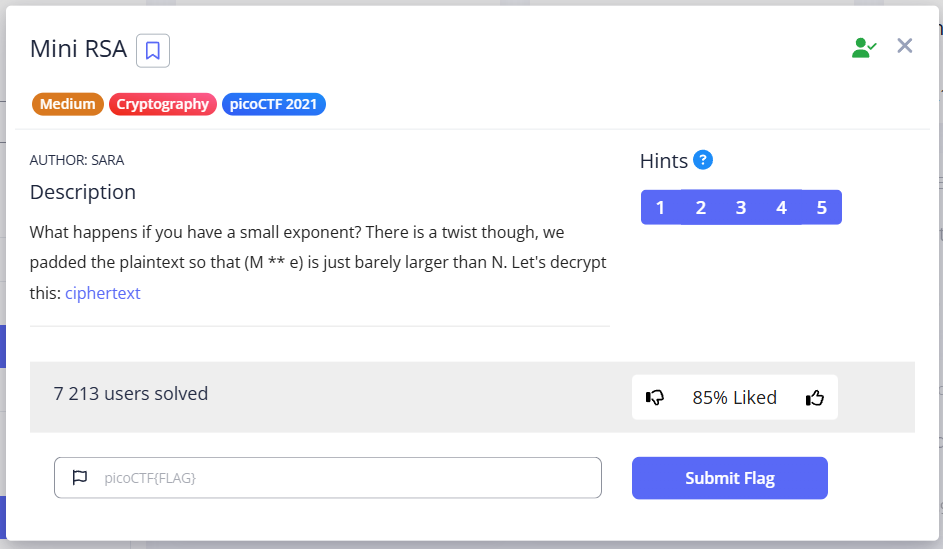
Task: Bookmark the Mini RSA challenge
Action: (x=153, y=50)
